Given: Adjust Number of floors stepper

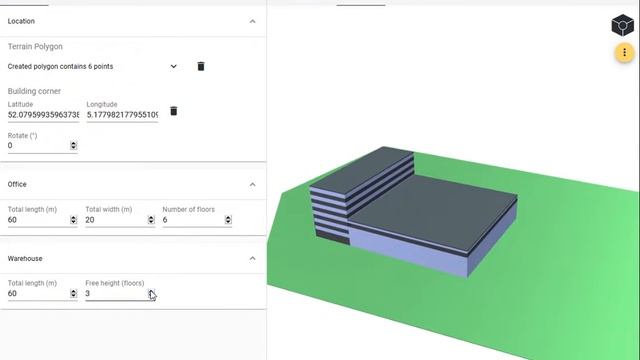Looking at the screenshot, I should click(x=228, y=220).
